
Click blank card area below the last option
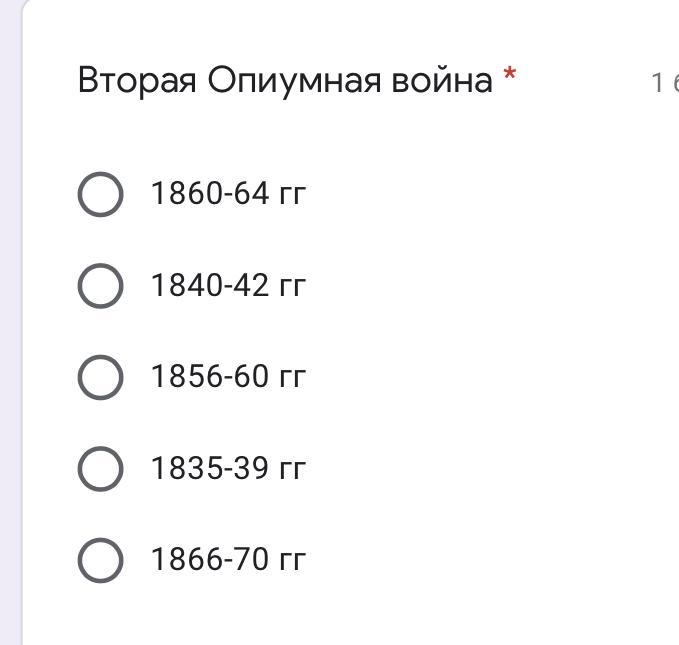[350, 615]
